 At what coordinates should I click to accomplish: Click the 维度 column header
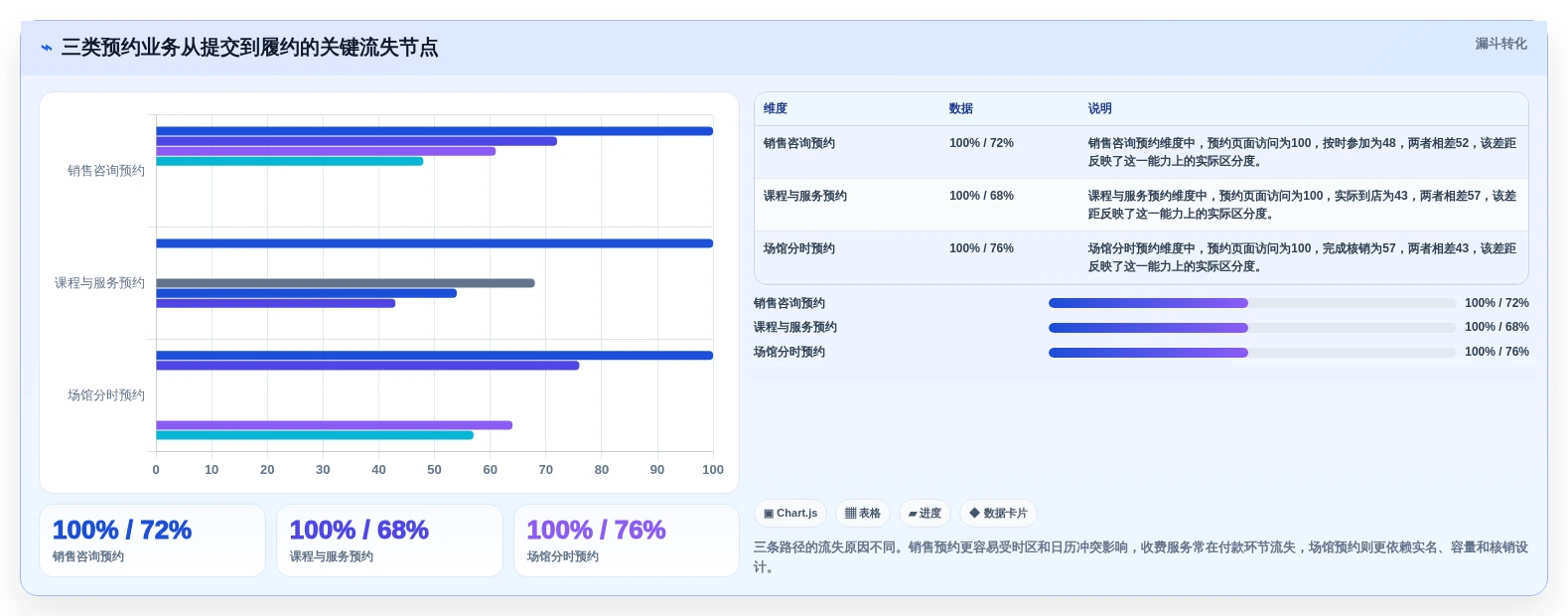776,108
